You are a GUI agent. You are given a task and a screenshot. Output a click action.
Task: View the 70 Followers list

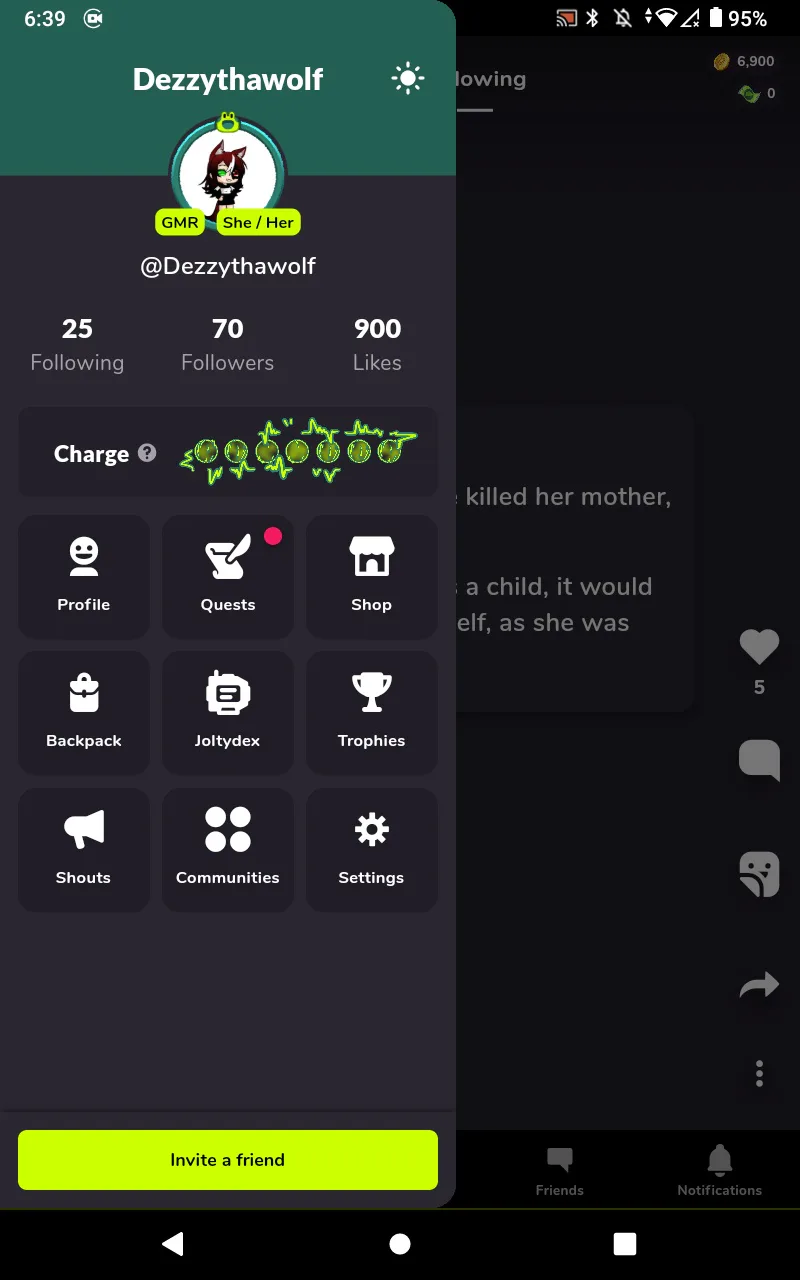228,345
